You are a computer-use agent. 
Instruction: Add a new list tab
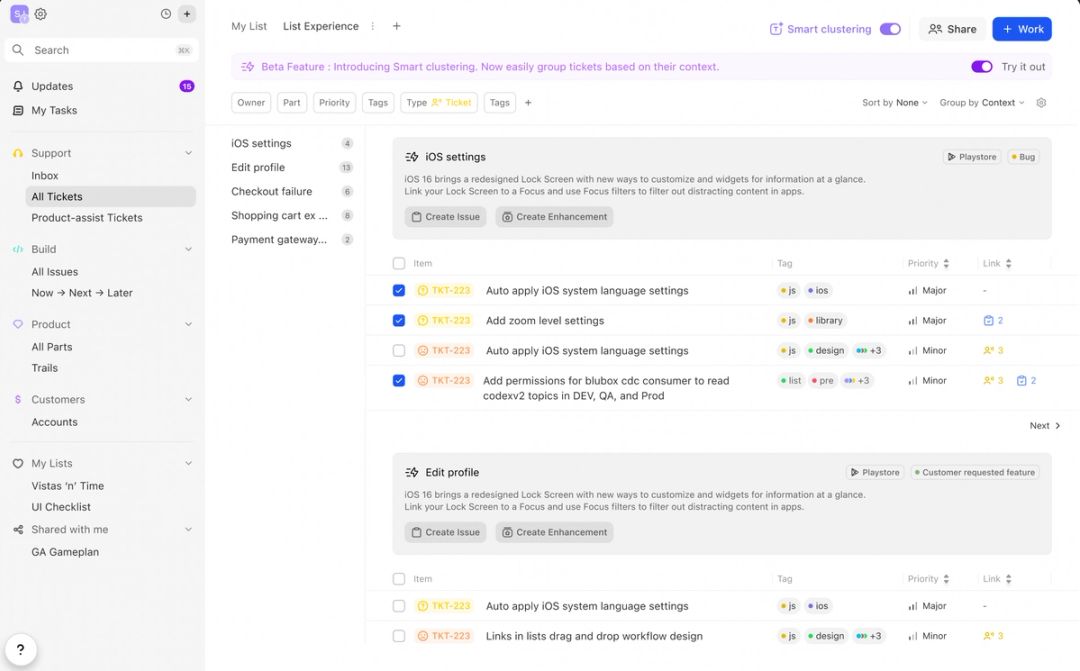point(397,26)
